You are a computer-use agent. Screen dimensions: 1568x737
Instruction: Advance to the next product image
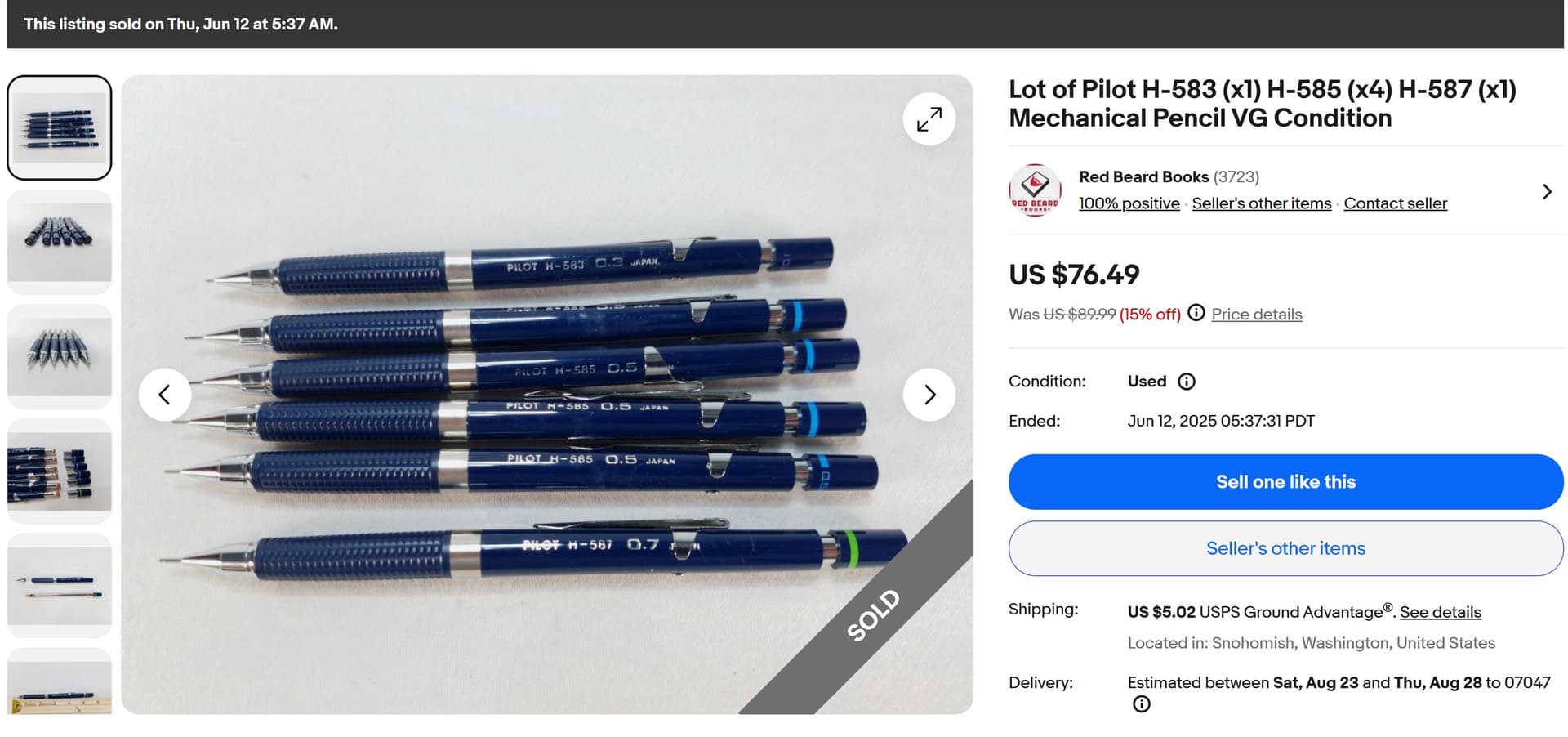click(929, 395)
